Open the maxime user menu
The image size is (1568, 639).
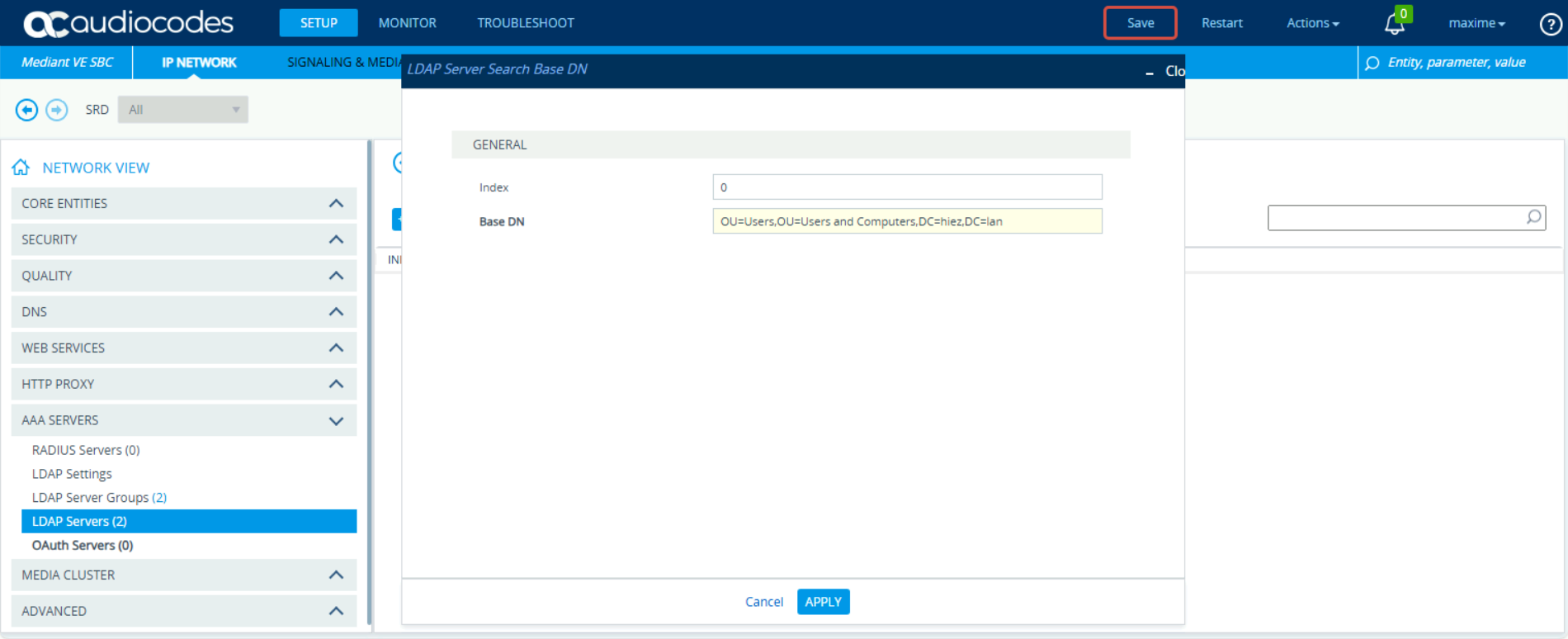click(1476, 23)
